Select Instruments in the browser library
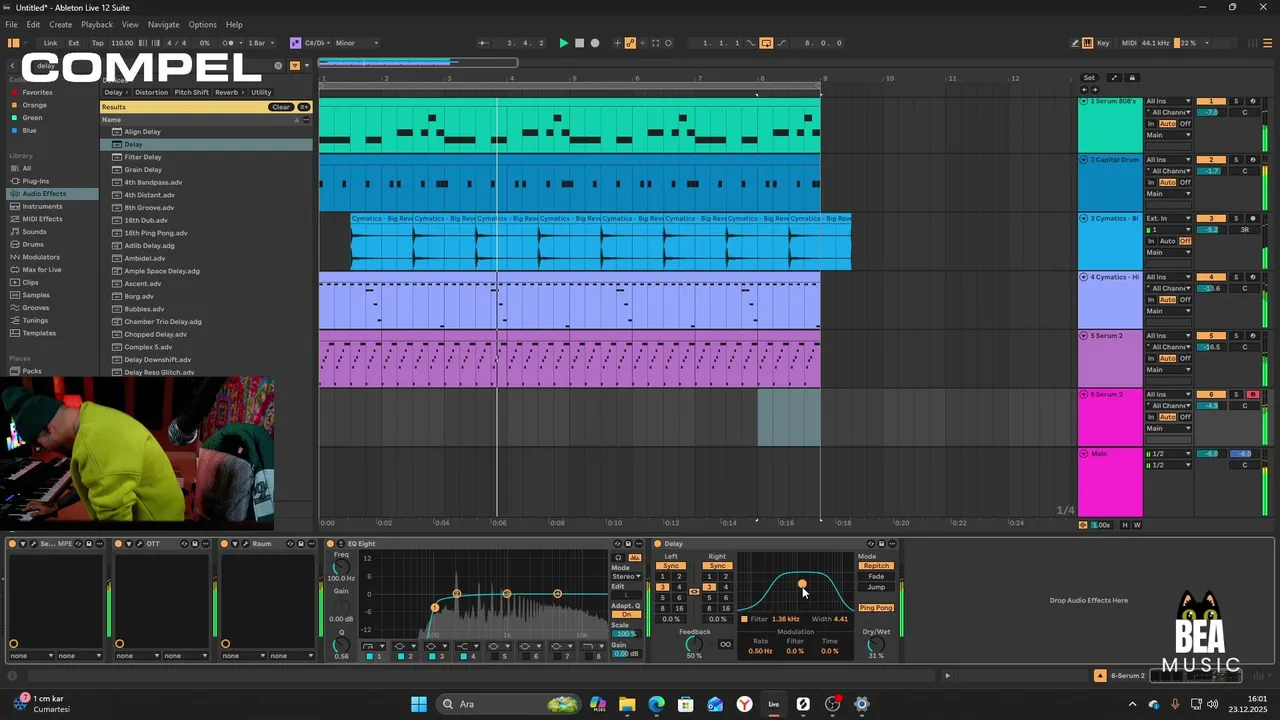The width and height of the screenshot is (1280, 720). [43, 206]
